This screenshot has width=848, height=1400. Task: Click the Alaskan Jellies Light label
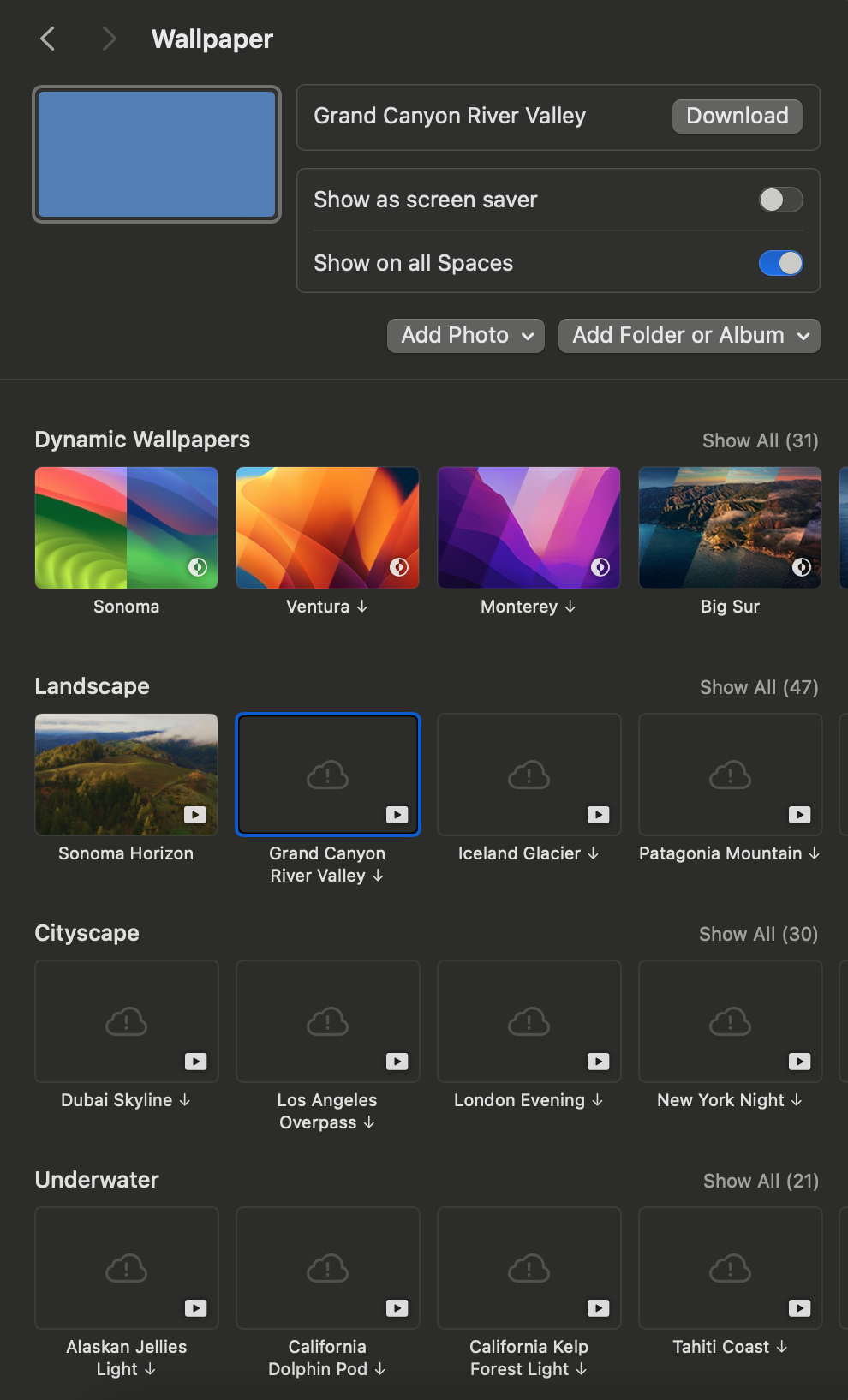tap(126, 1358)
